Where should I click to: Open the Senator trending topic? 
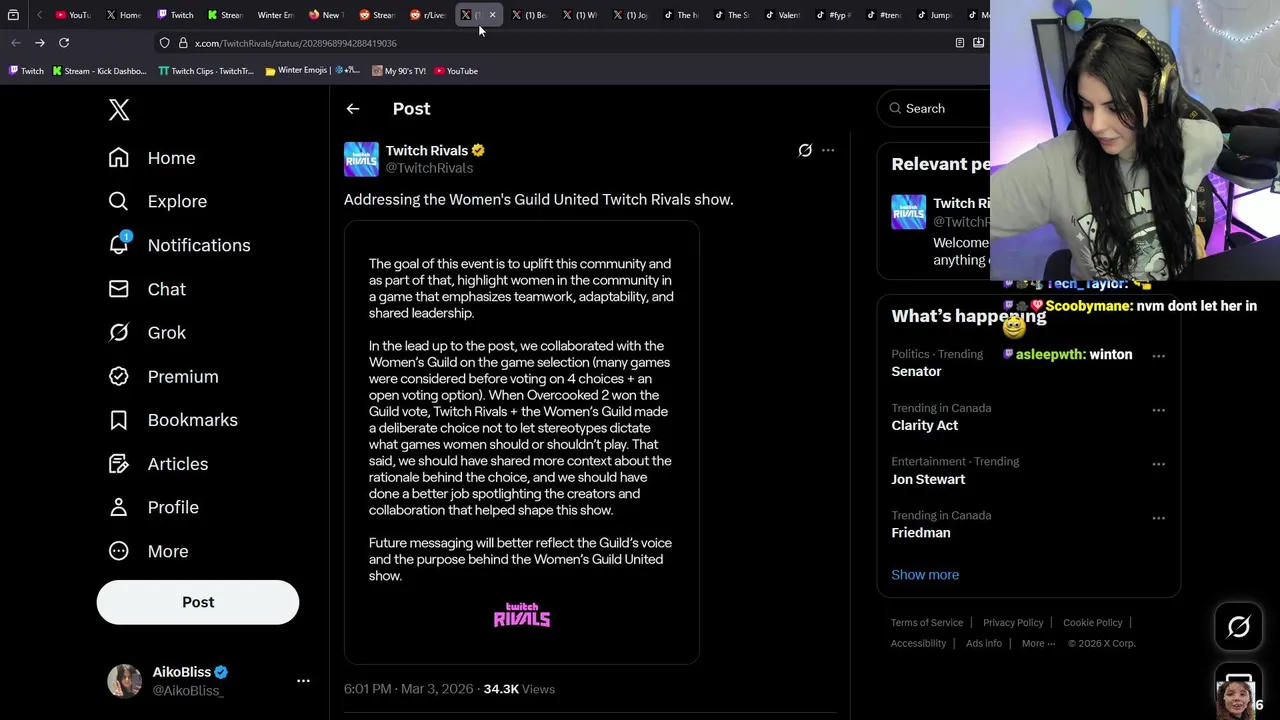[x=916, y=371]
